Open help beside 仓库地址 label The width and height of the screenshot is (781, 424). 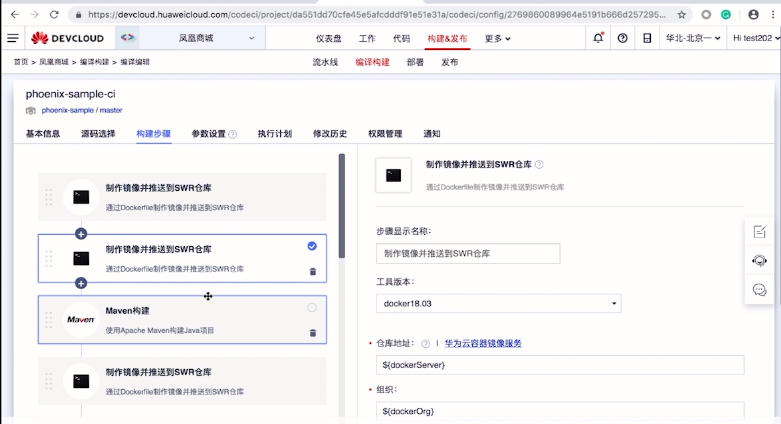425,343
